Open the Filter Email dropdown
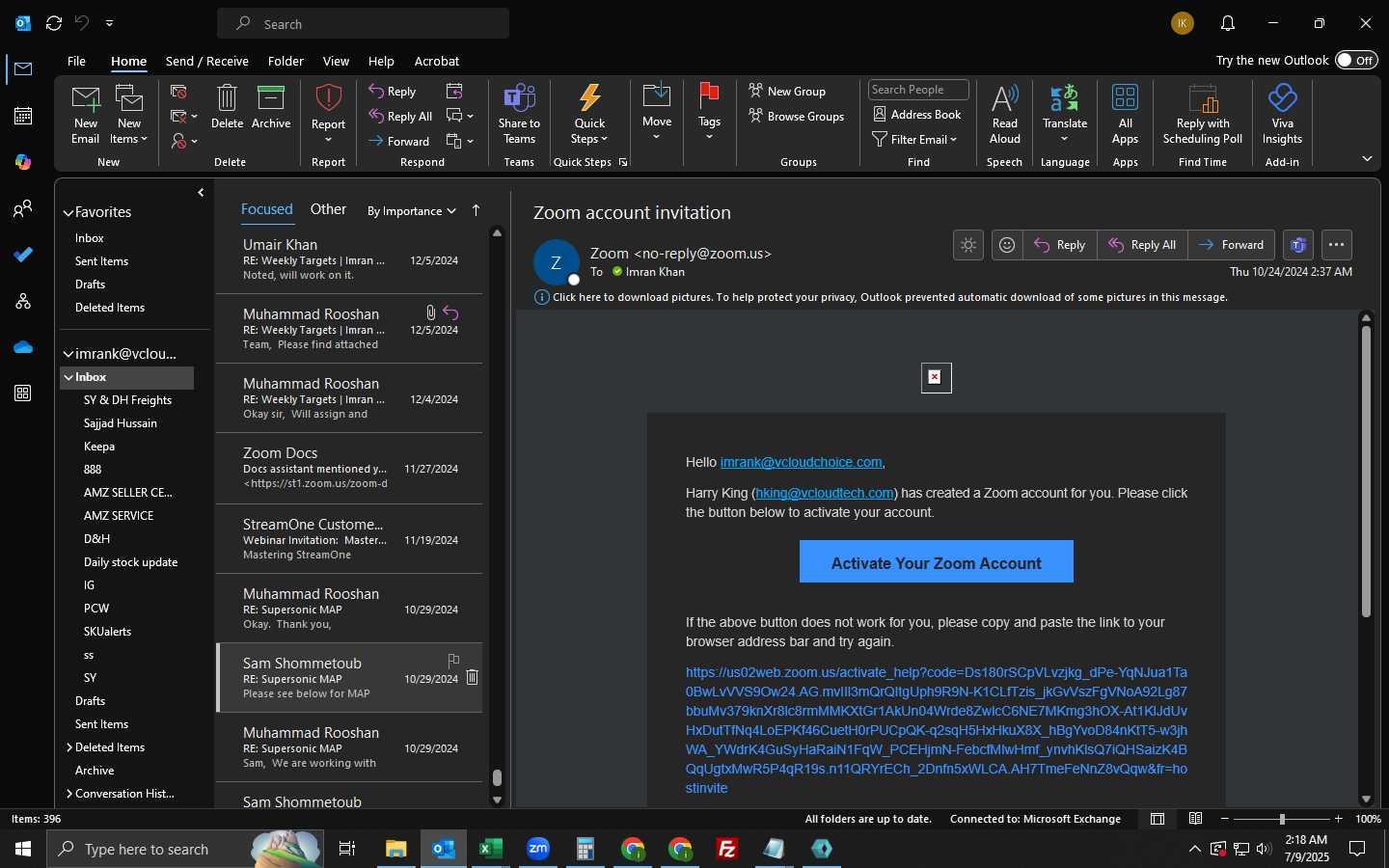1389x868 pixels. 914,139
